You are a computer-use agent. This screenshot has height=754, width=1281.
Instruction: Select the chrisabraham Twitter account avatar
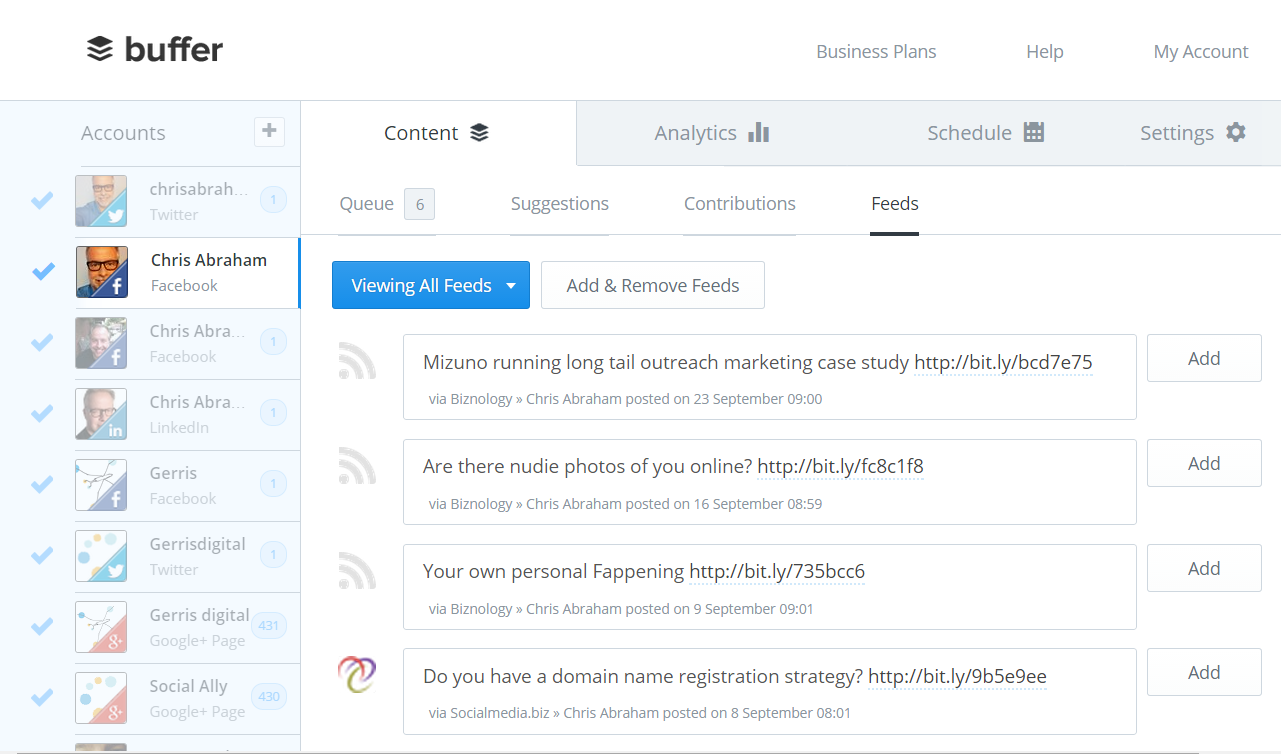click(101, 201)
